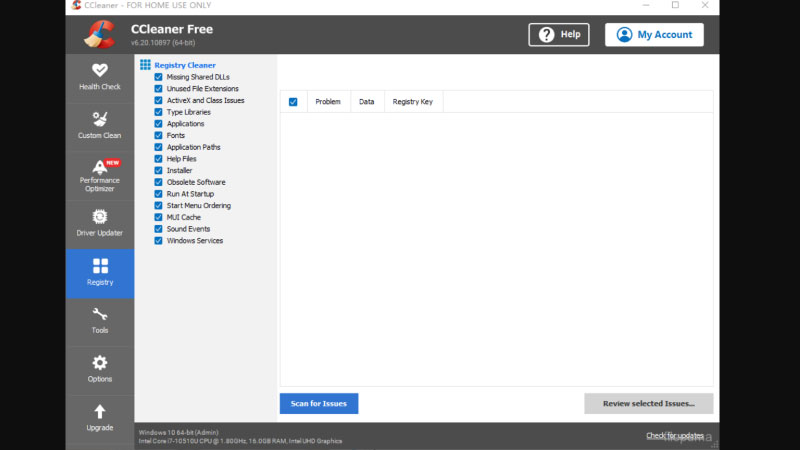Click Review selected Issues button
The image size is (800, 450).
pos(648,404)
